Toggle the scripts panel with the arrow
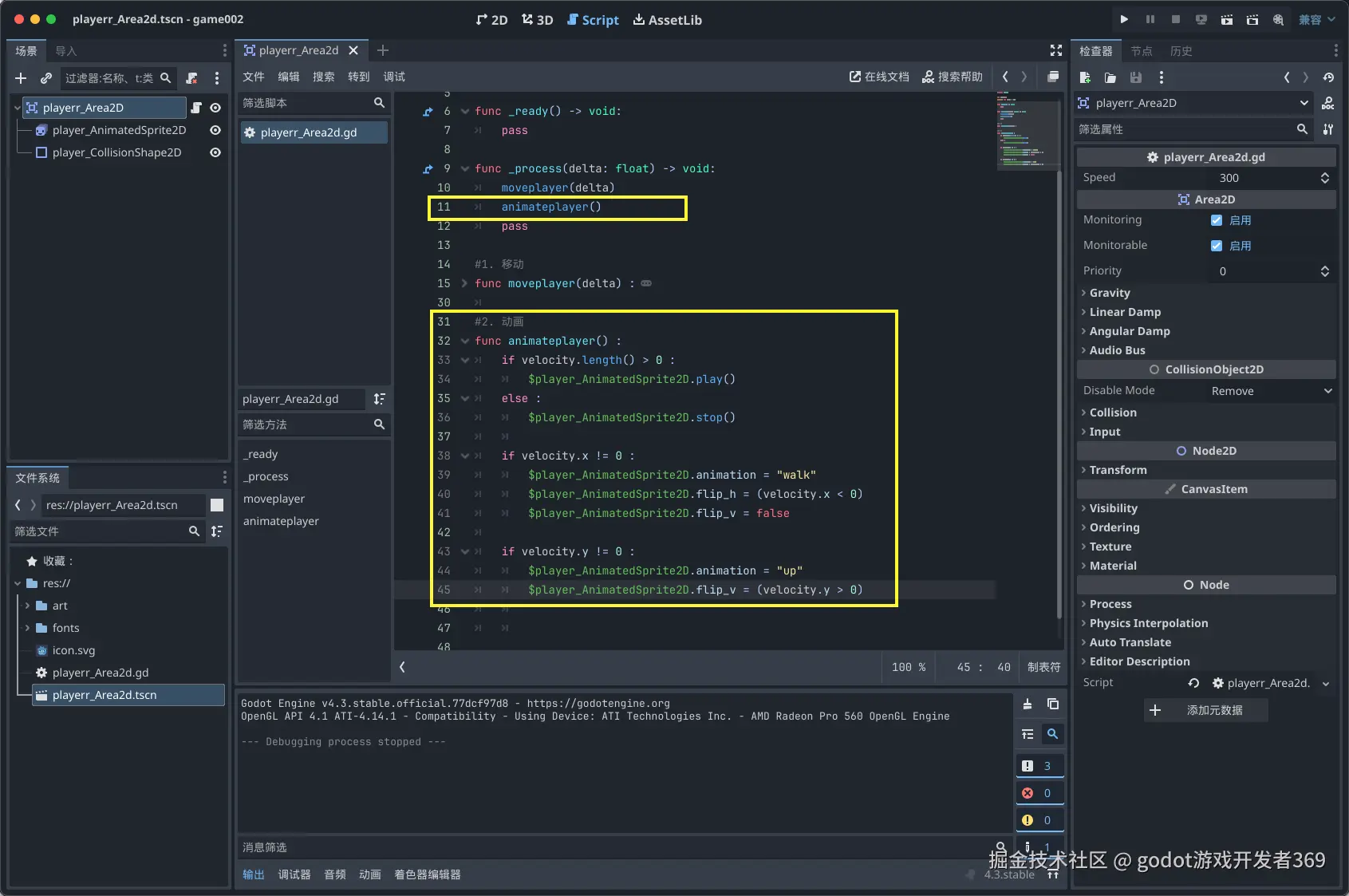This screenshot has width=1349, height=896. pos(402,667)
